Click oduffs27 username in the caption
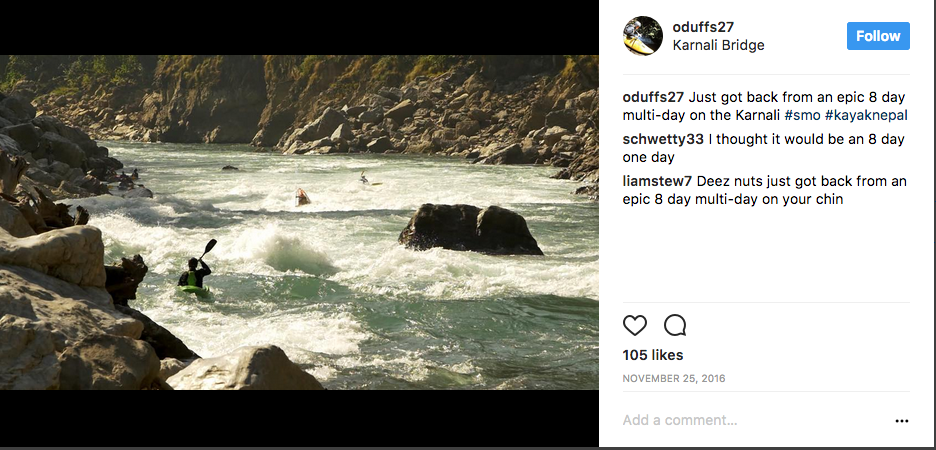The image size is (936, 450). coord(653,97)
